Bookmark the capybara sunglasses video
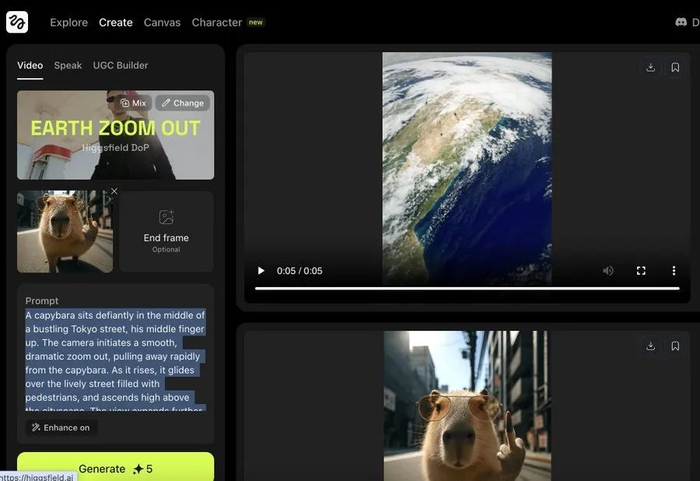The image size is (700, 481). 675,346
